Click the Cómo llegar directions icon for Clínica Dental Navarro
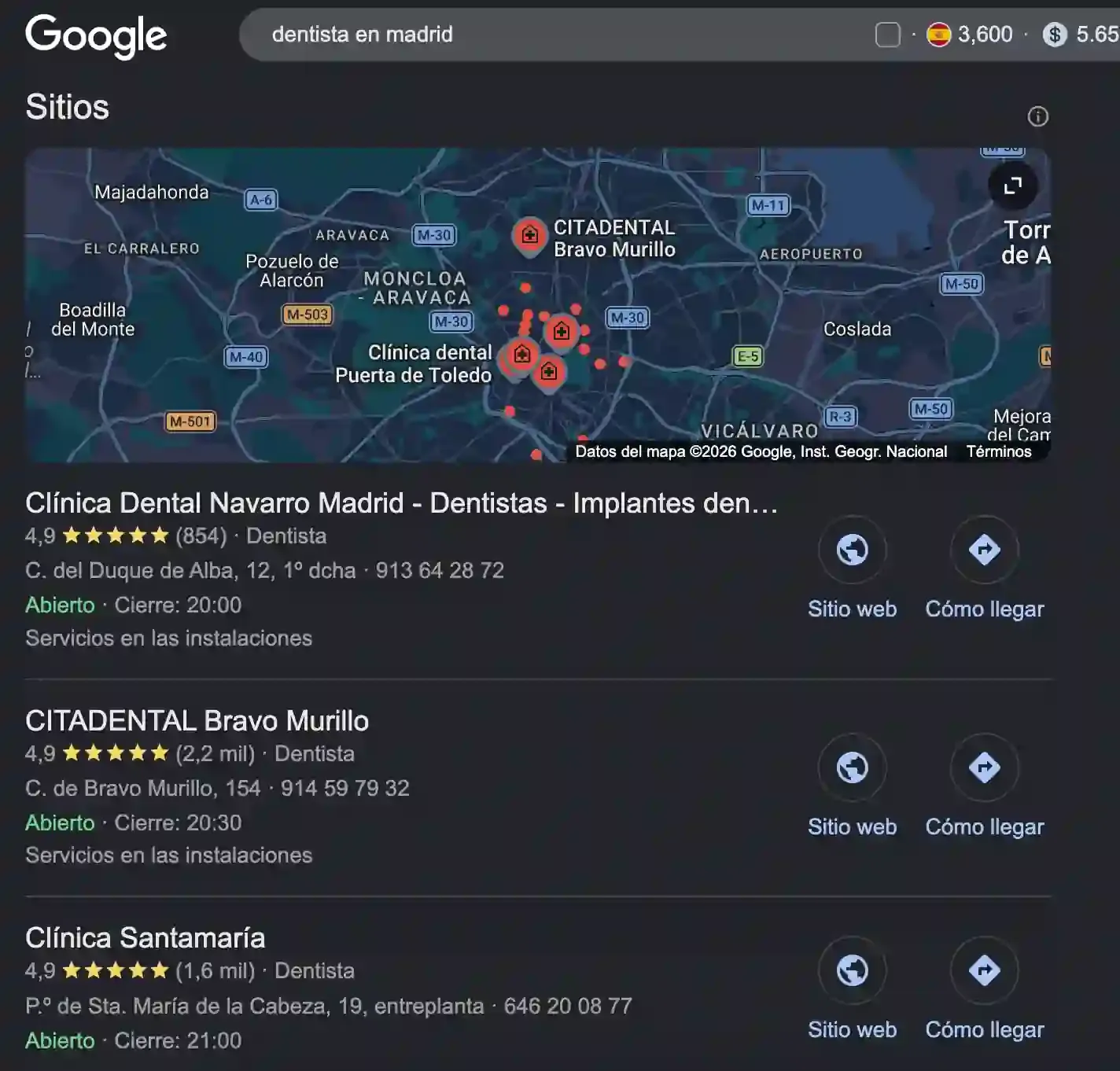This screenshot has height=1071, width=1120. click(x=984, y=550)
